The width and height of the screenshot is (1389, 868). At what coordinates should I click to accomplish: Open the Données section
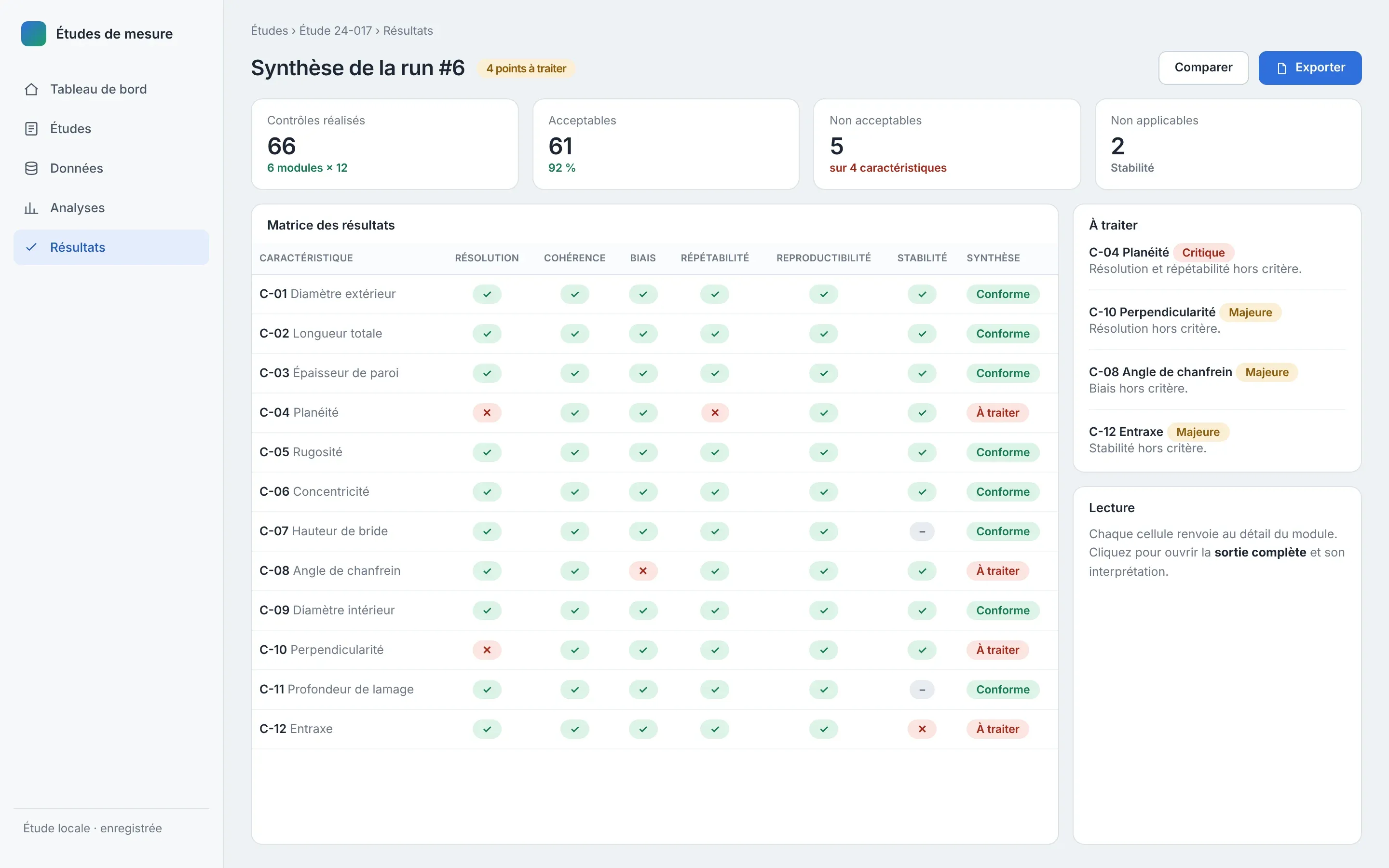[111, 168]
